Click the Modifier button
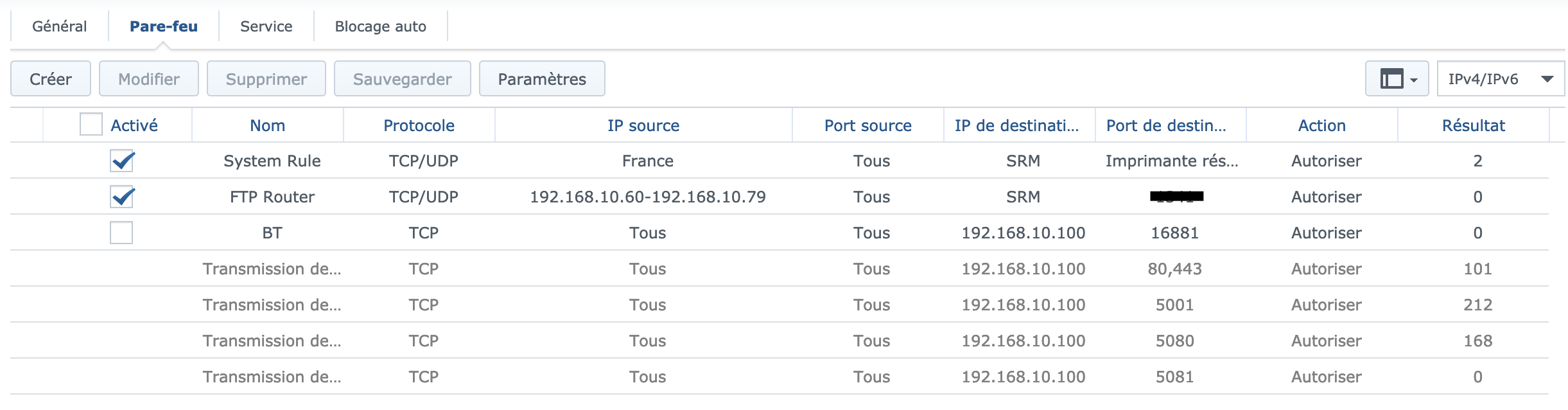 coord(149,79)
